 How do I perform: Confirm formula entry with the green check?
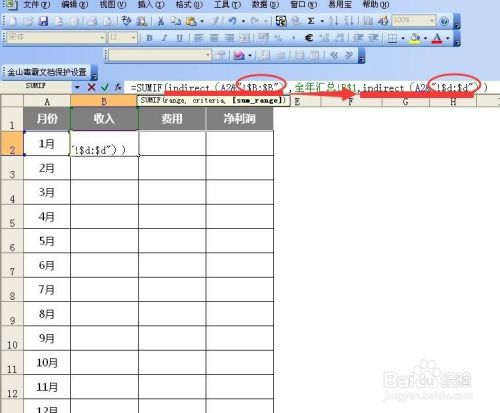(x=105, y=87)
